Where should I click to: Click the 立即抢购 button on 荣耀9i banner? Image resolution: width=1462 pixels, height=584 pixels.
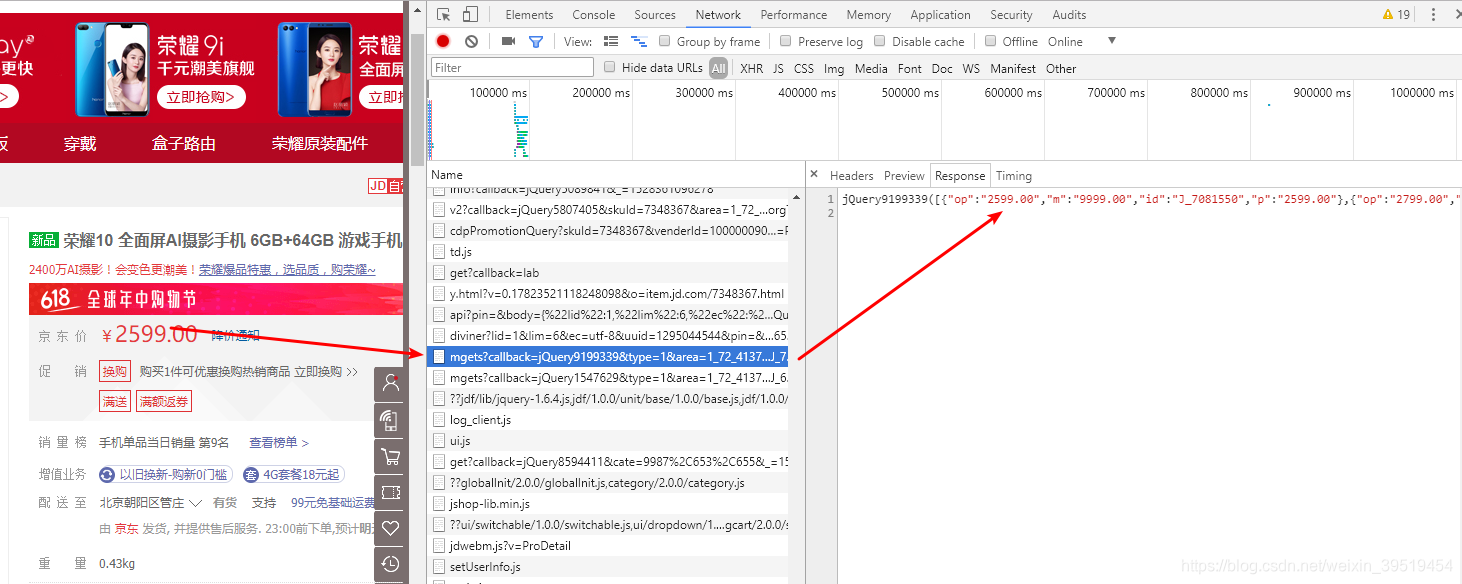click(202, 97)
